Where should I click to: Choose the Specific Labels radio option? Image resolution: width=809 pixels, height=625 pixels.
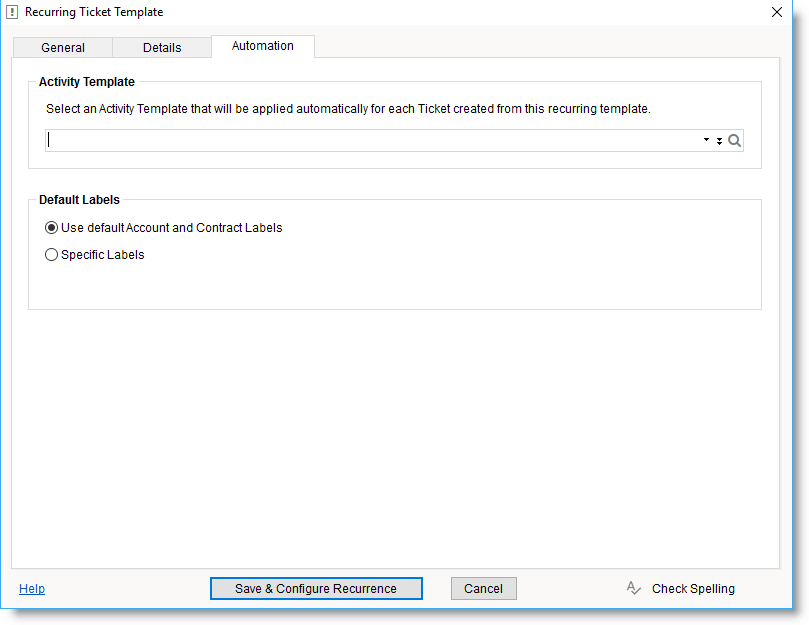52,255
